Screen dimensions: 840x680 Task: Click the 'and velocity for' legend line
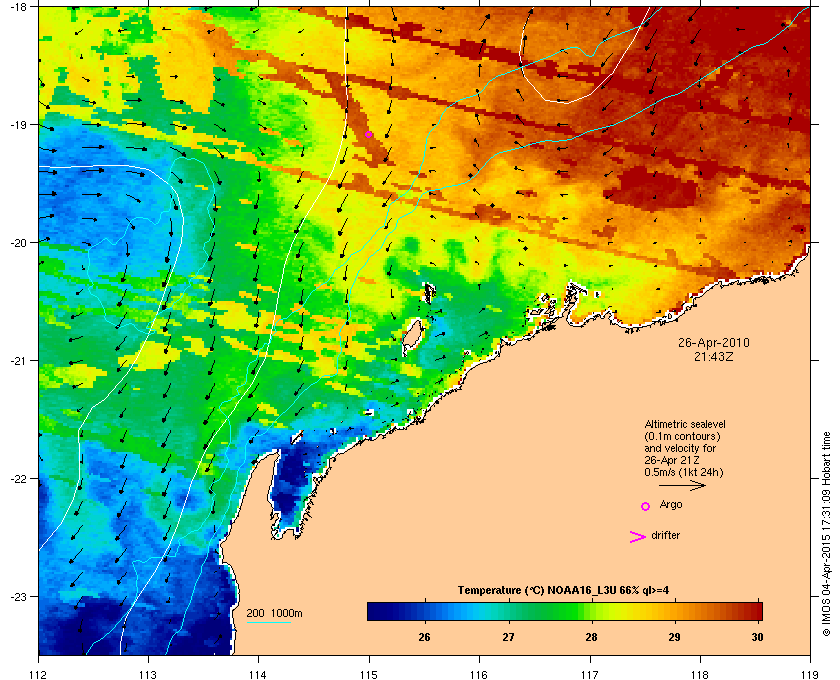point(680,448)
